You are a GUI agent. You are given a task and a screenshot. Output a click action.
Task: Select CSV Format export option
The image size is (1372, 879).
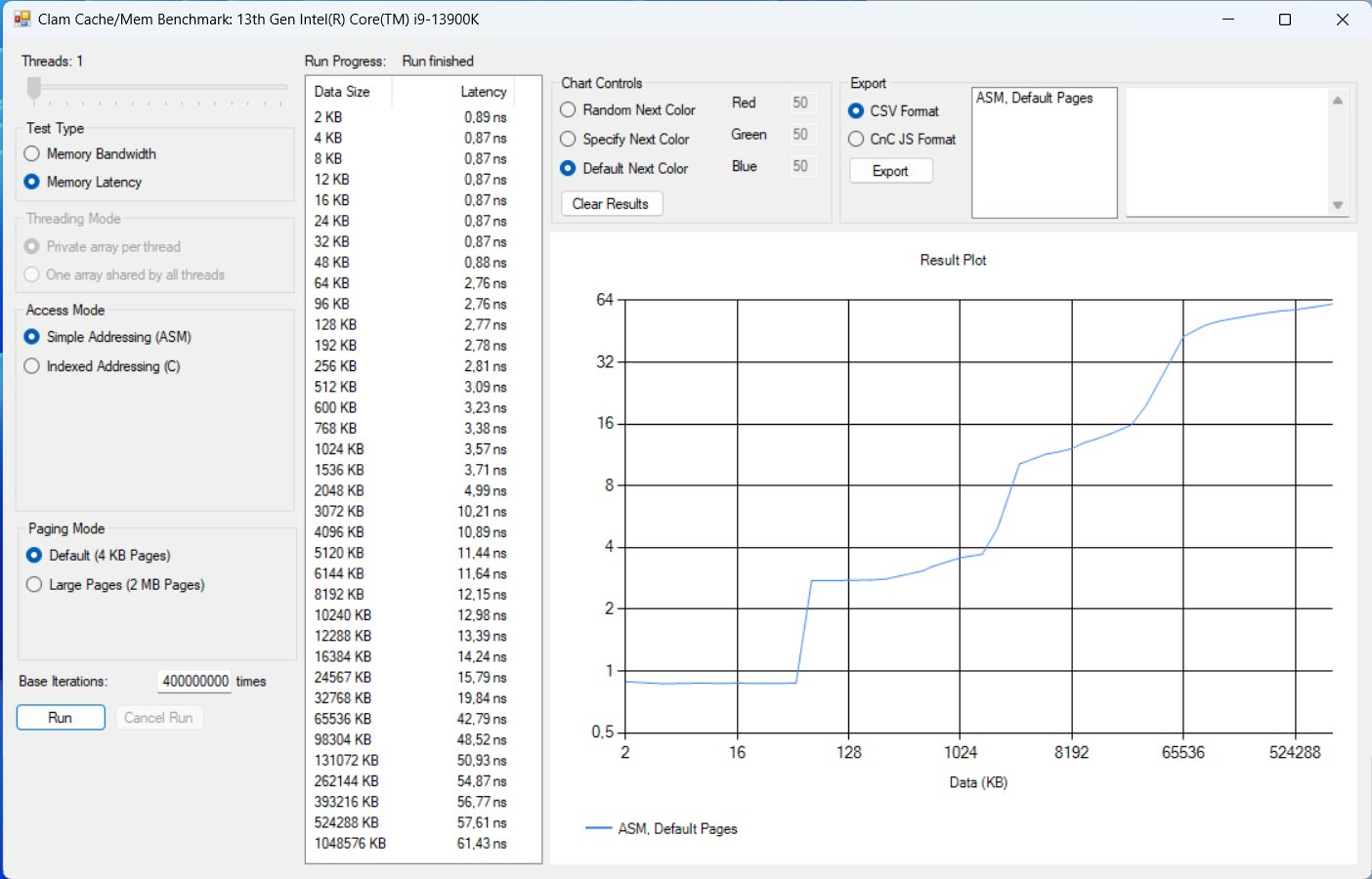[x=893, y=110]
